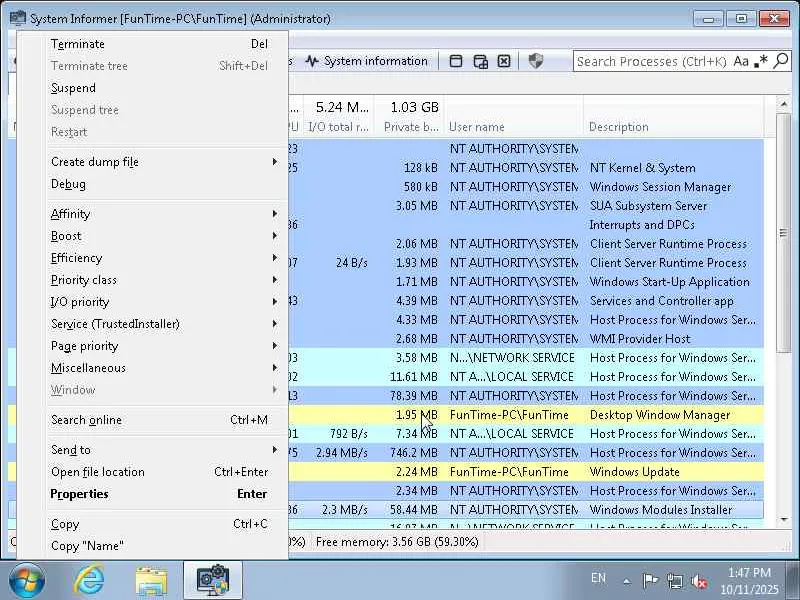This screenshot has width=800, height=600.
Task: Toggle case-sensitive search (Aa)
Action: click(x=740, y=61)
